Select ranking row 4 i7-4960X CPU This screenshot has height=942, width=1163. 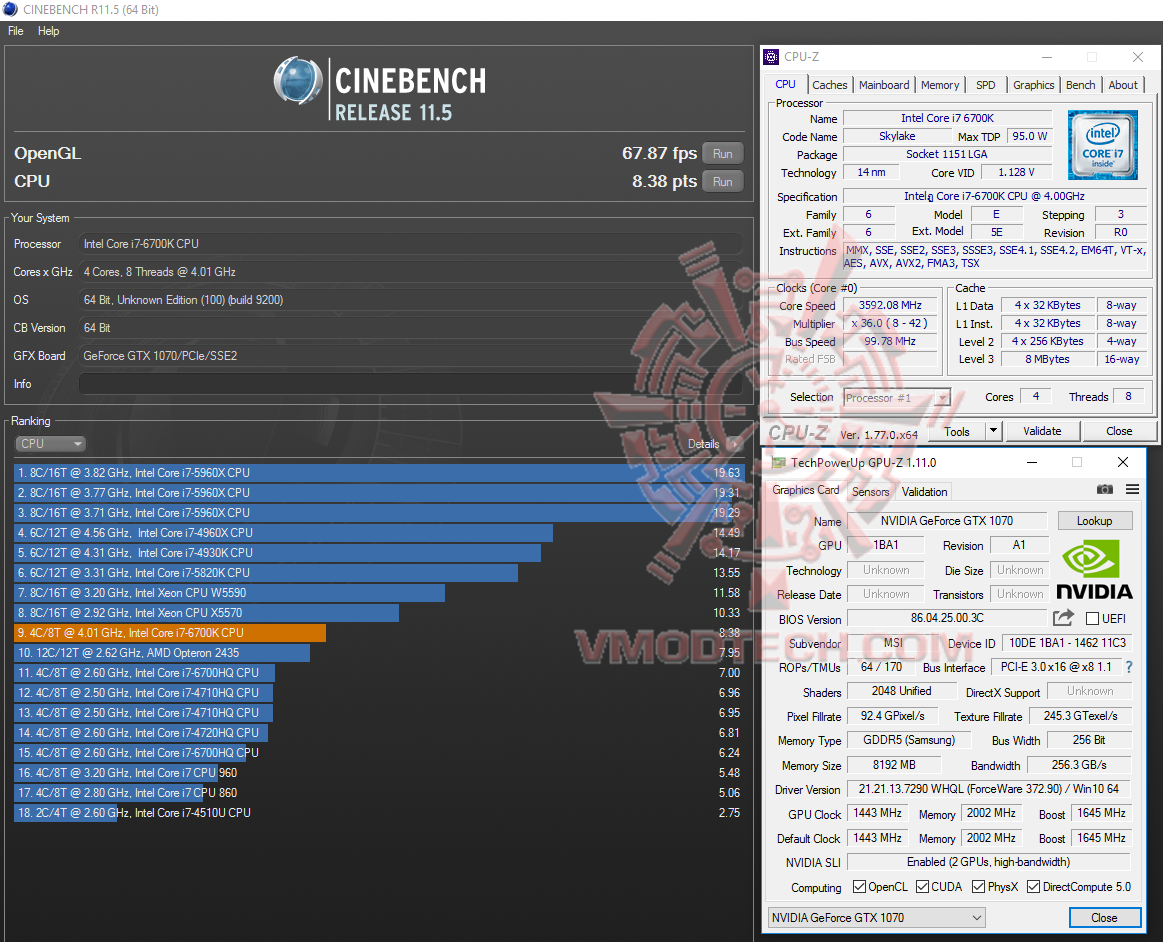pos(378,533)
